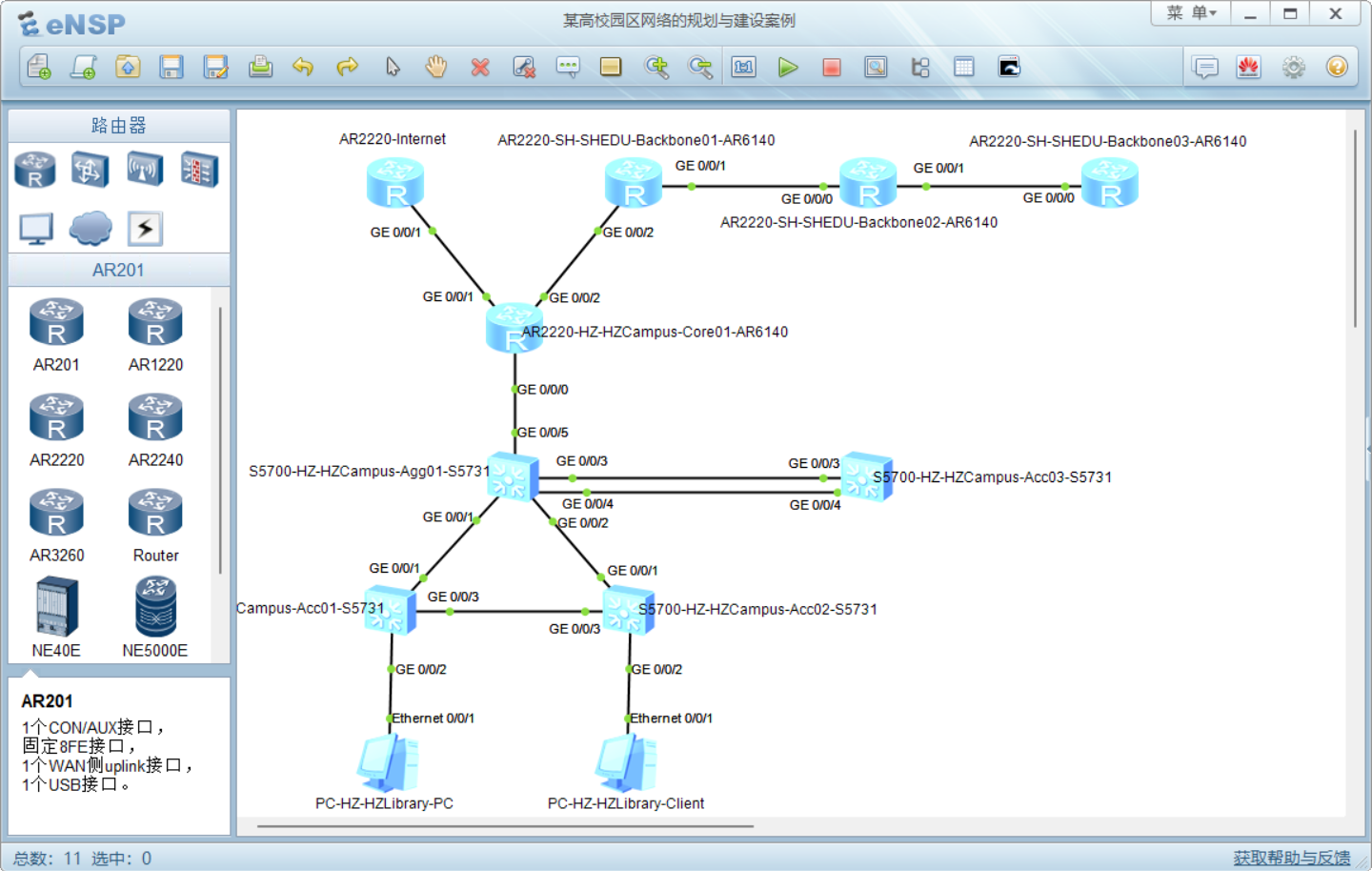Activate the hand pan tool

click(436, 67)
